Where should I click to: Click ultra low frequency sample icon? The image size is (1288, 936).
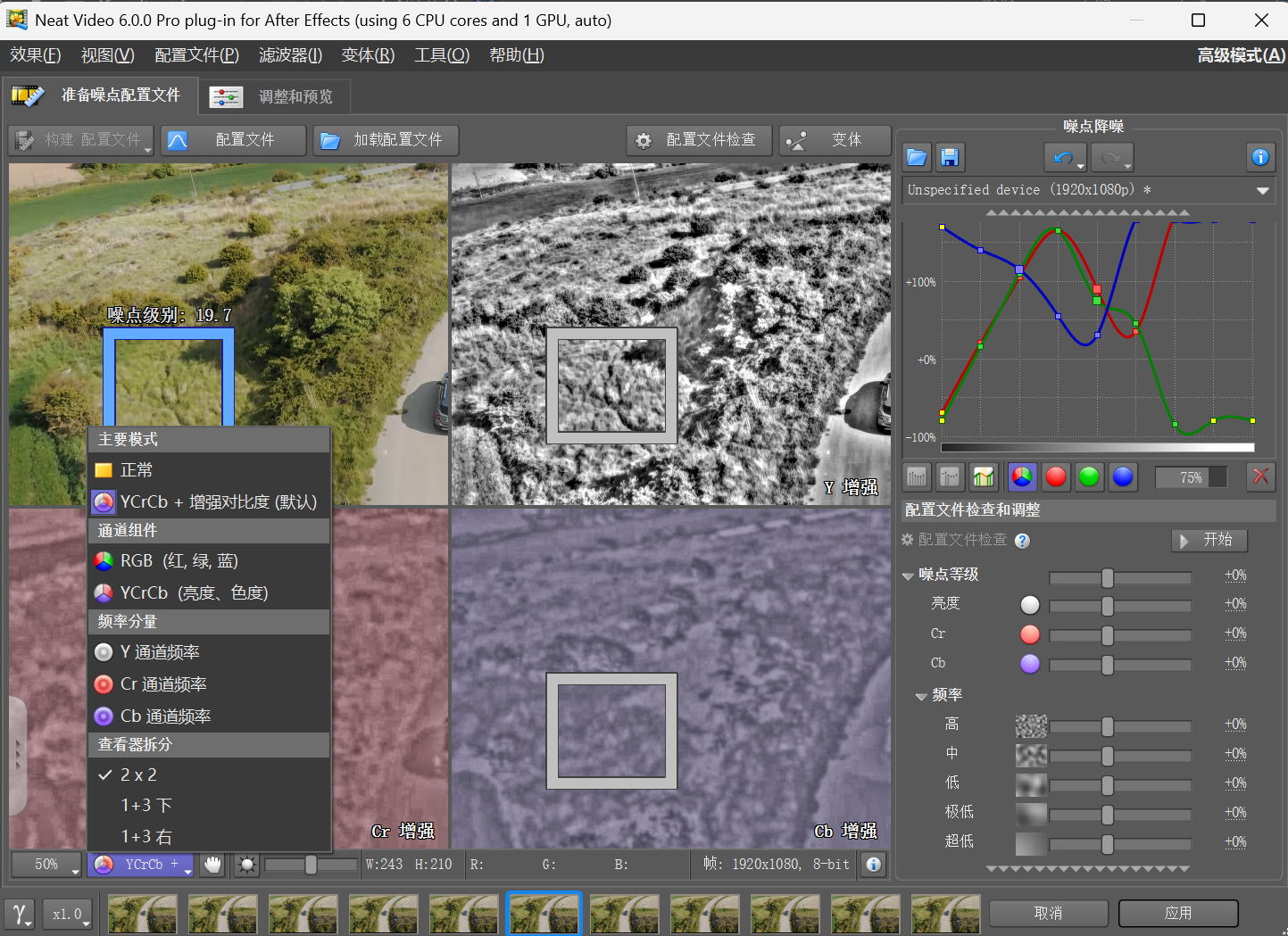coord(1031,843)
